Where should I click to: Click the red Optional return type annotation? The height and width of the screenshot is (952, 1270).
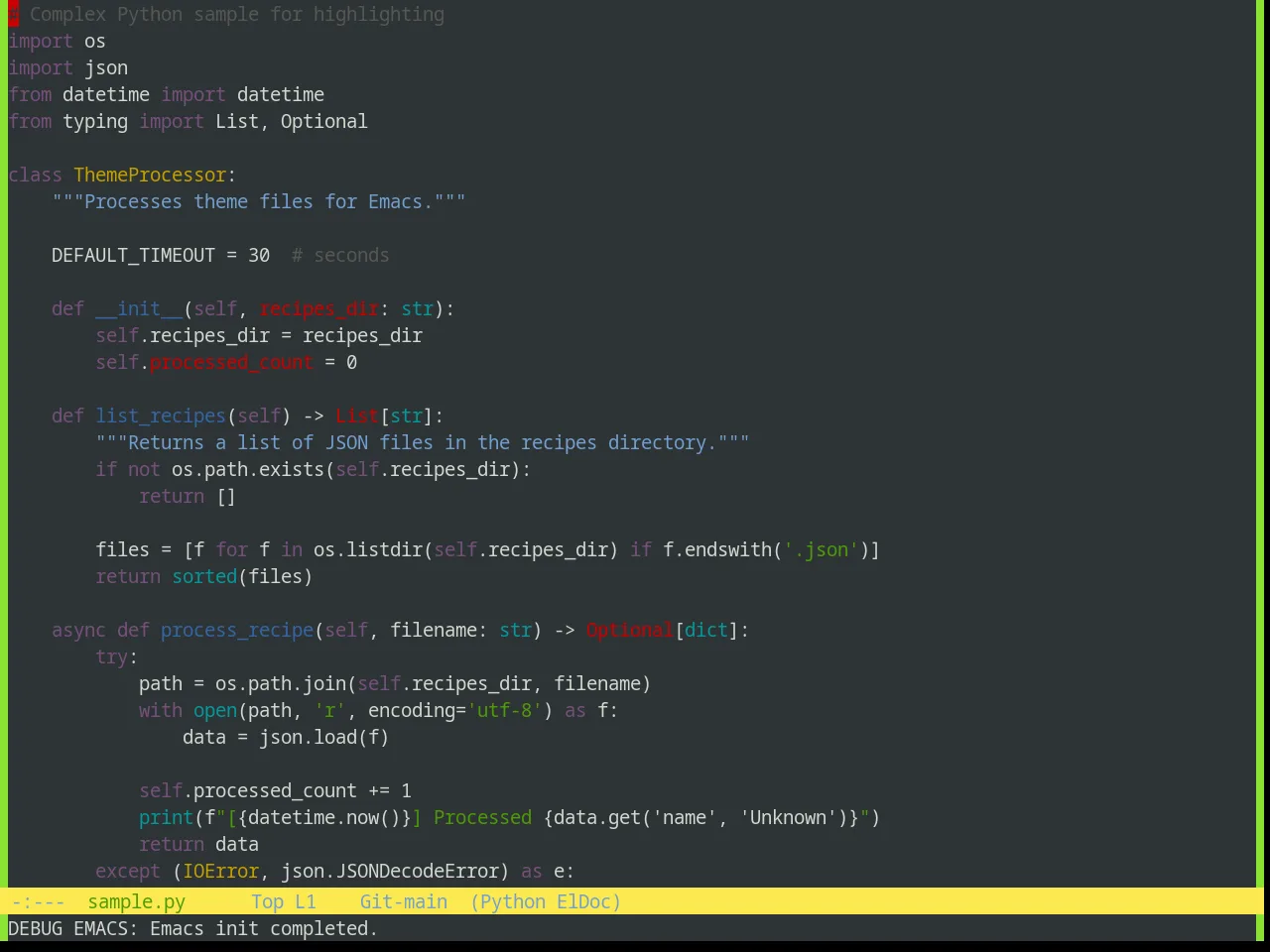(629, 630)
